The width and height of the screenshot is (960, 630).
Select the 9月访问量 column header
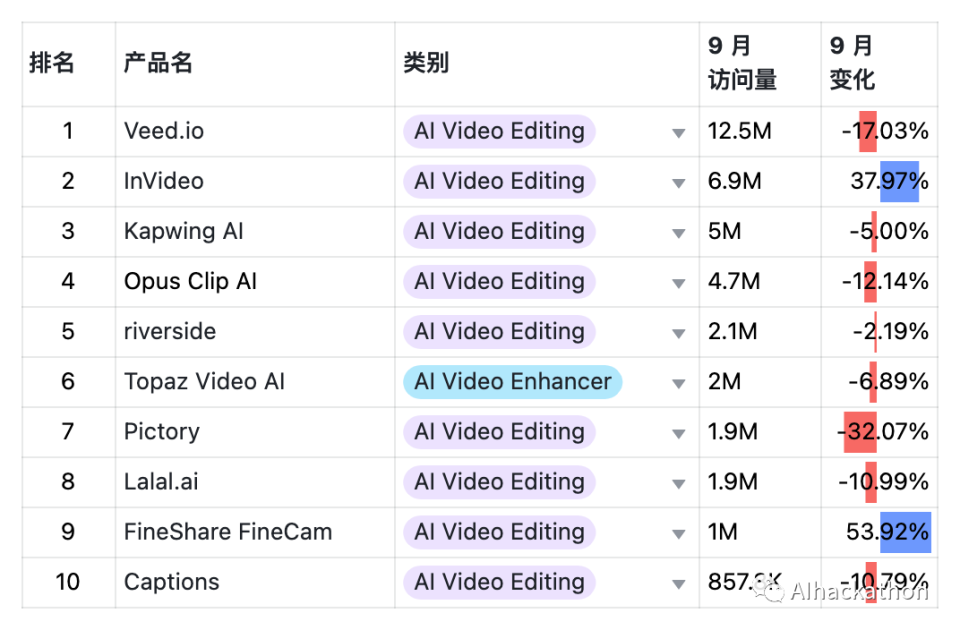tap(742, 63)
